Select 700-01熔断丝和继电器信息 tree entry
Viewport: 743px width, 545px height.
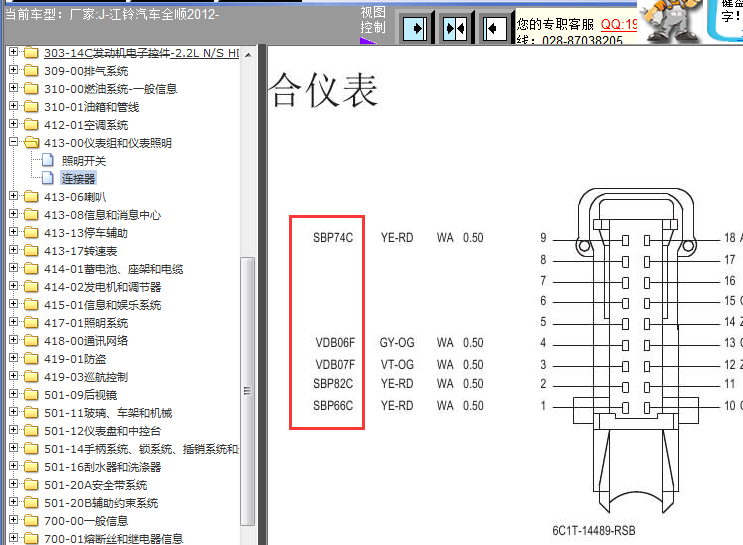114,539
